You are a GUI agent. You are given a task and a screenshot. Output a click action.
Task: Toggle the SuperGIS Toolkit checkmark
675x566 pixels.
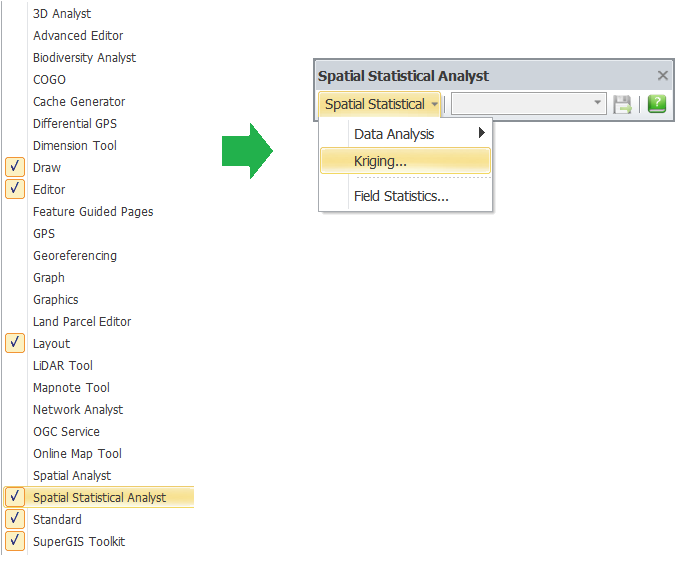tap(15, 541)
